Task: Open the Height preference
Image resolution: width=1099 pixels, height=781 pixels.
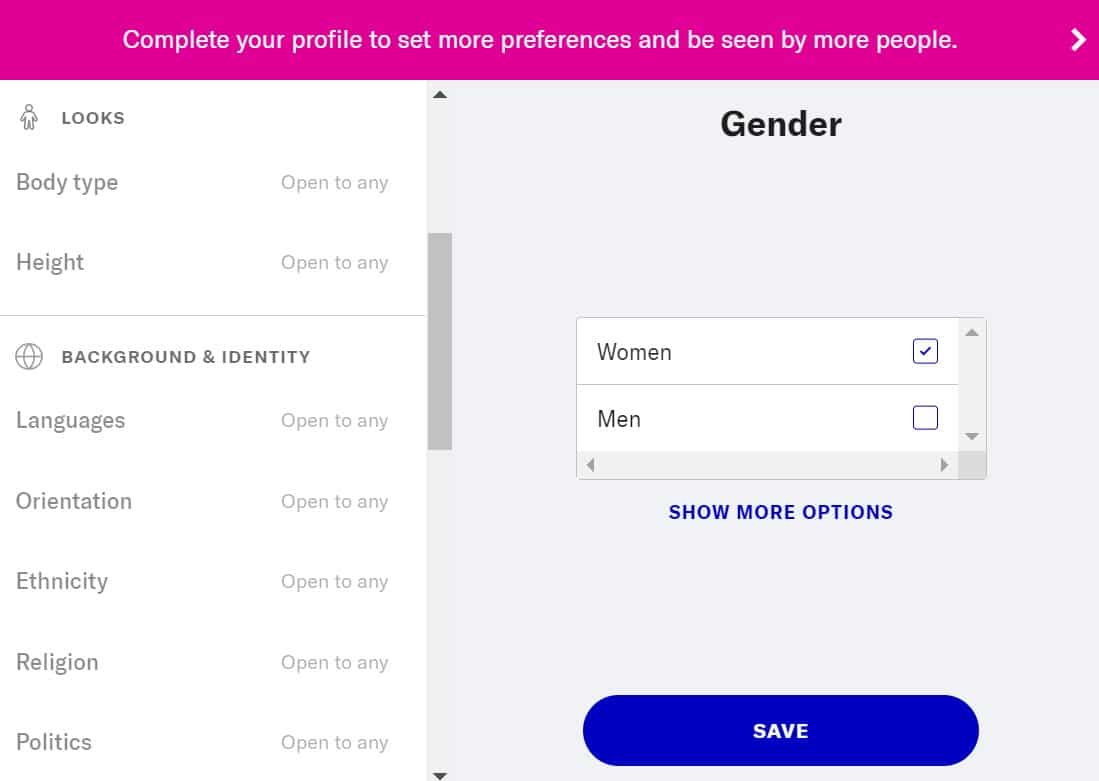Action: point(202,262)
